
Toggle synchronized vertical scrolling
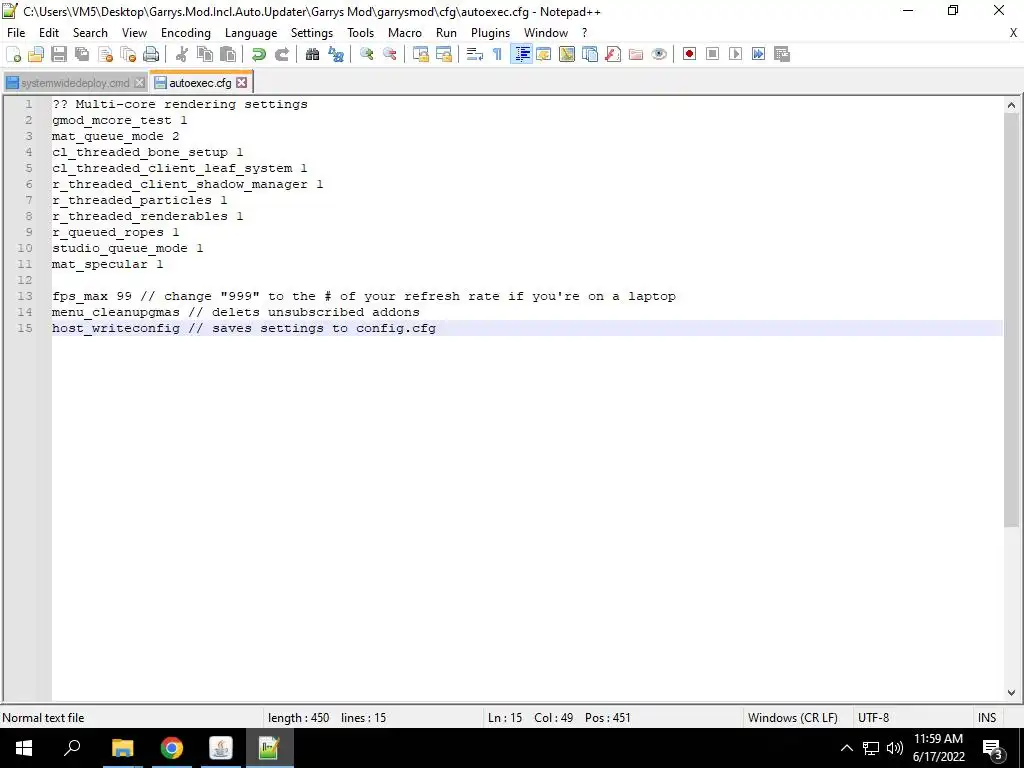(421, 54)
